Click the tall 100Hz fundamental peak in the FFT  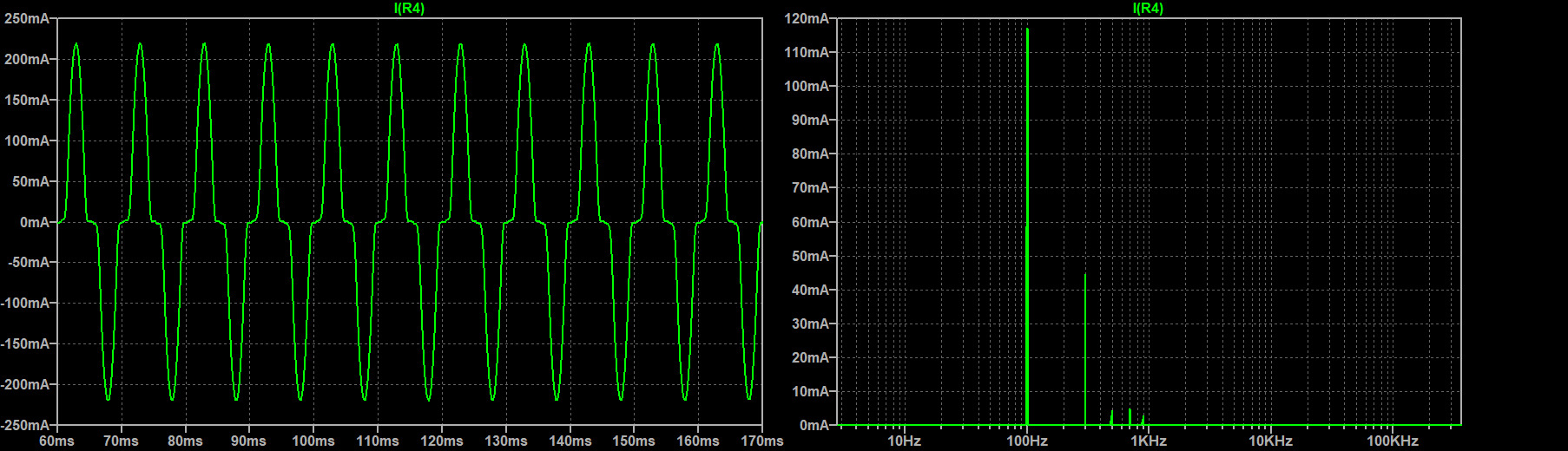tap(1027, 225)
